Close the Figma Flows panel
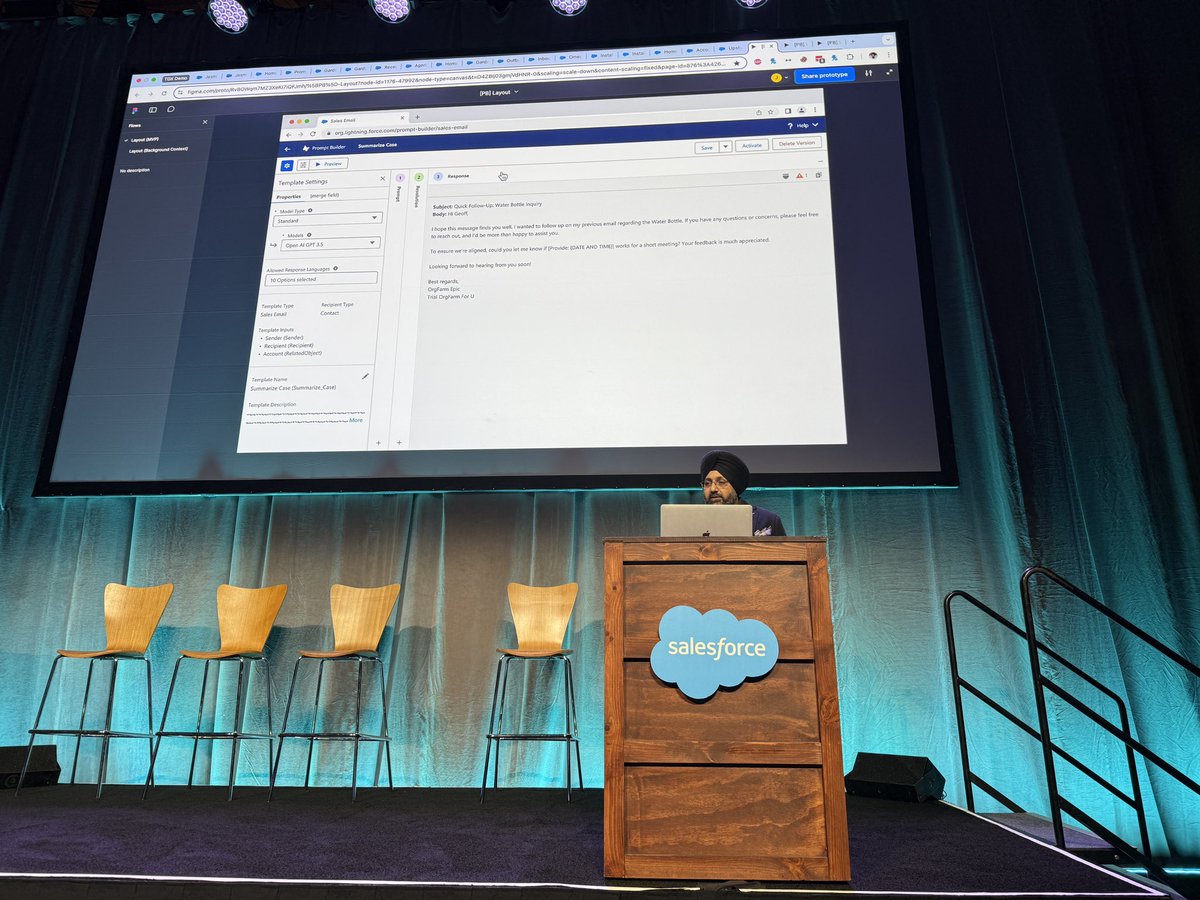The width and height of the screenshot is (1200, 900). (x=205, y=122)
